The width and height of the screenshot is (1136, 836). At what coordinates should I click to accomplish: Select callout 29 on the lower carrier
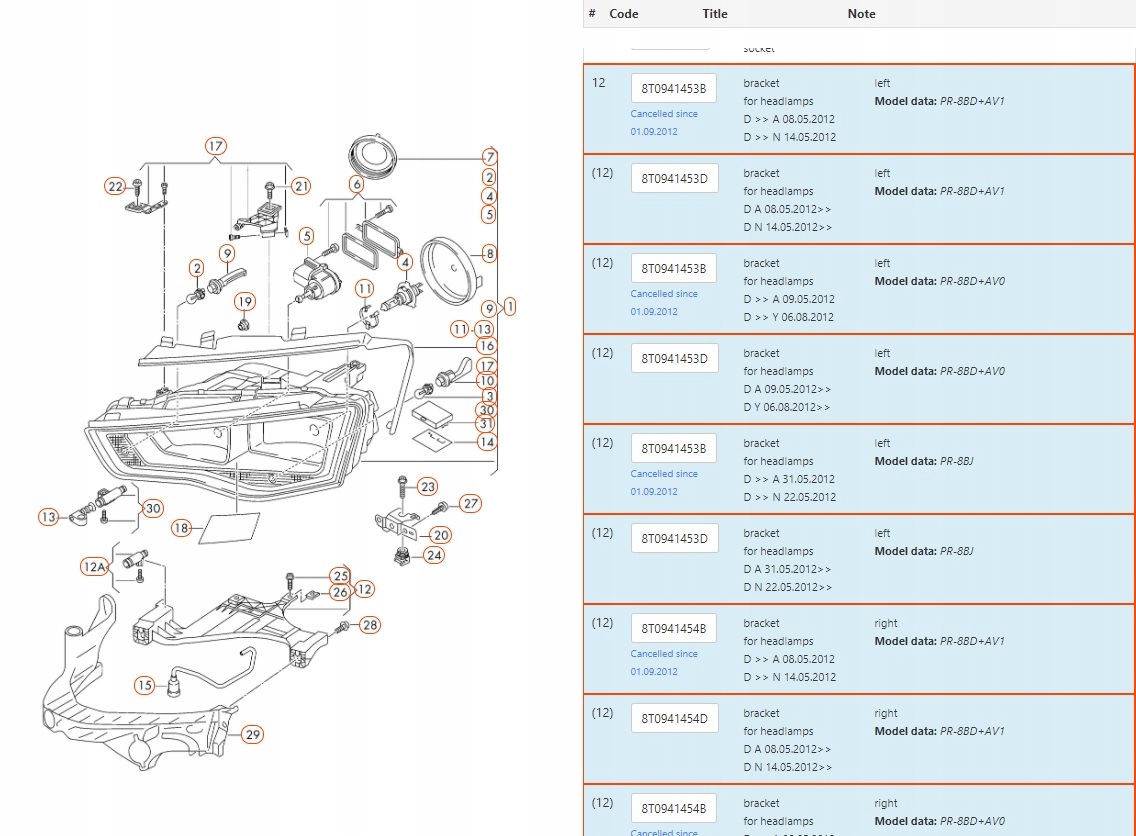pos(252,735)
